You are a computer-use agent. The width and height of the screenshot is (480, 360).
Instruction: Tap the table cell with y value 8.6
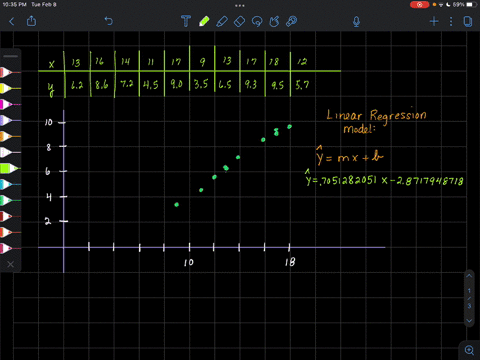tap(102, 84)
